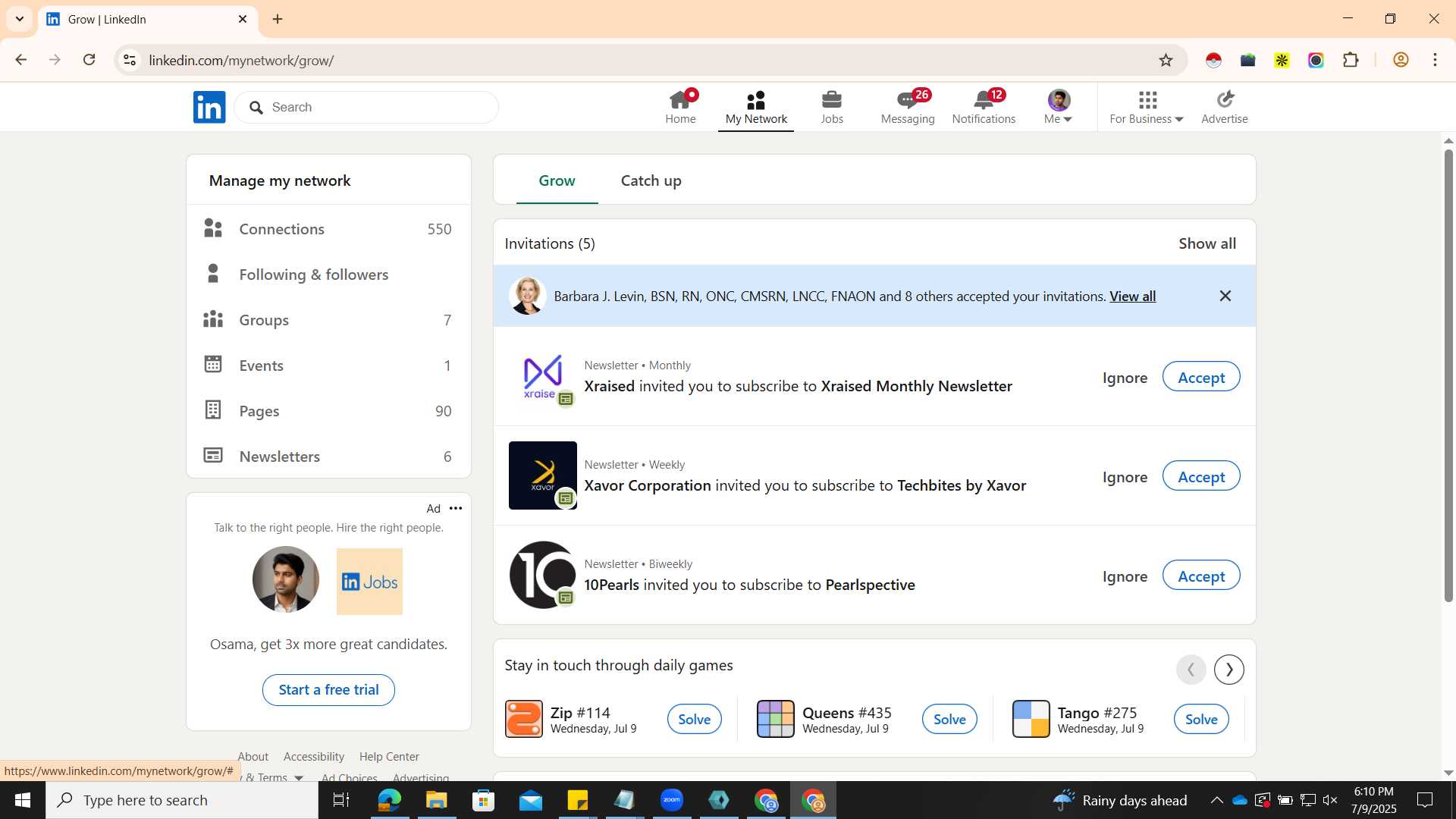The height and width of the screenshot is (819, 1456).
Task: Open 10Pearls logo thumbnail
Action: pos(542,575)
